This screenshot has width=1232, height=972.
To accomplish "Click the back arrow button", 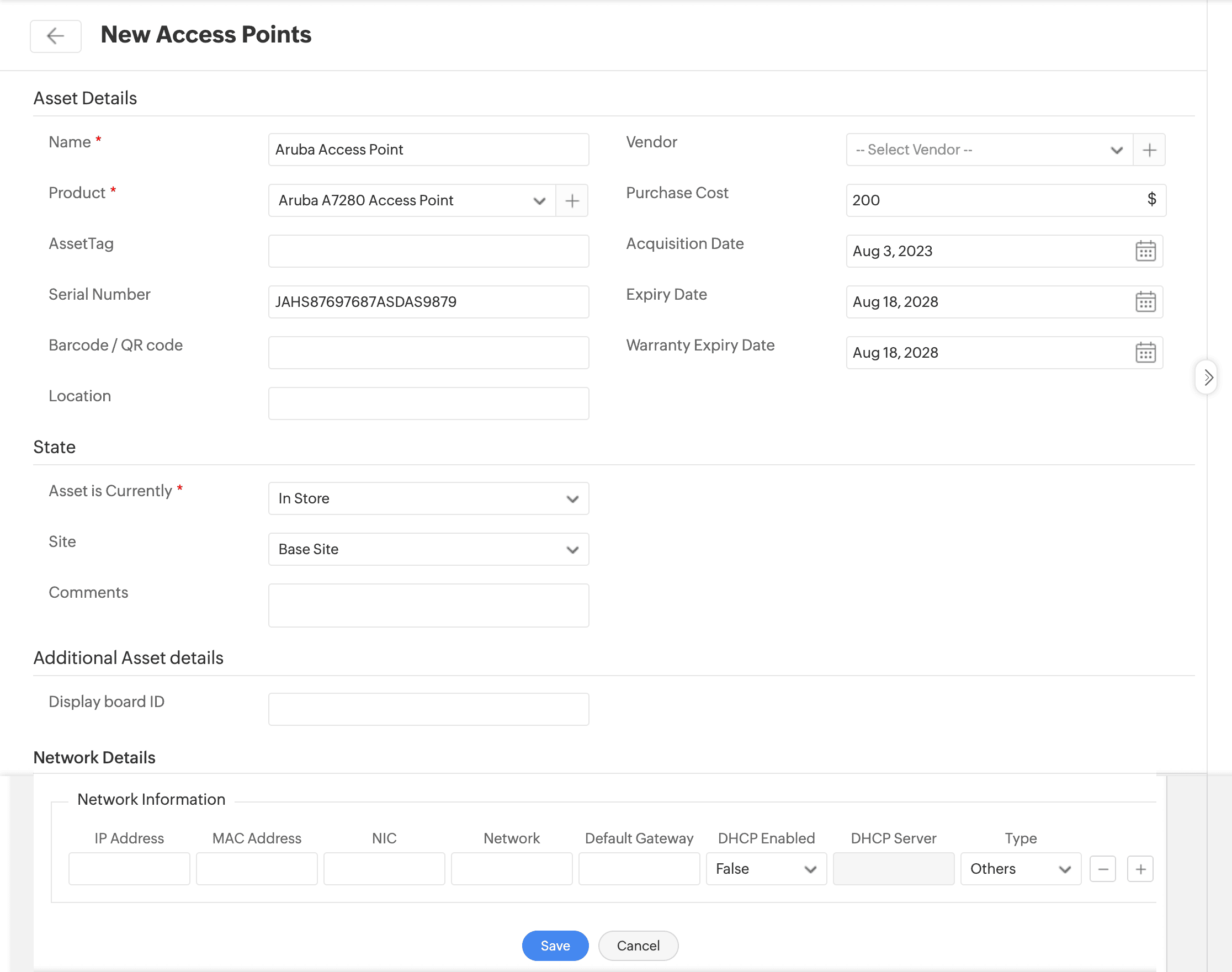I will (x=55, y=36).
